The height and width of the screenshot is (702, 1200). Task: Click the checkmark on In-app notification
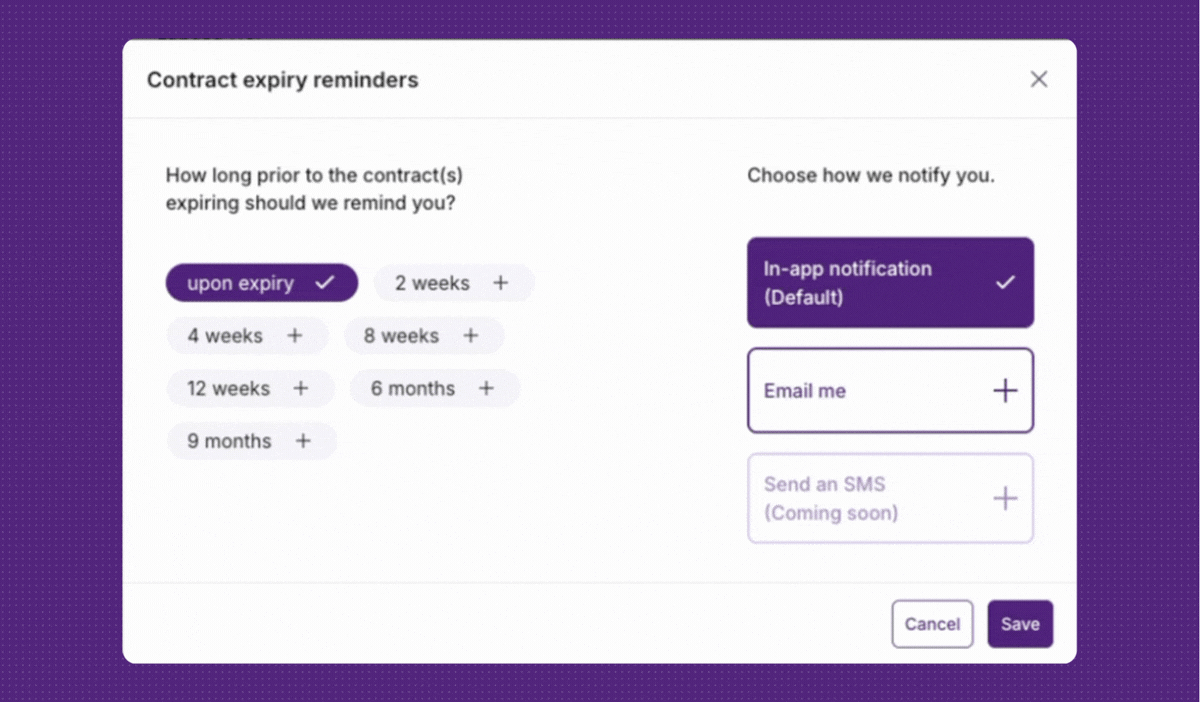click(x=1006, y=283)
